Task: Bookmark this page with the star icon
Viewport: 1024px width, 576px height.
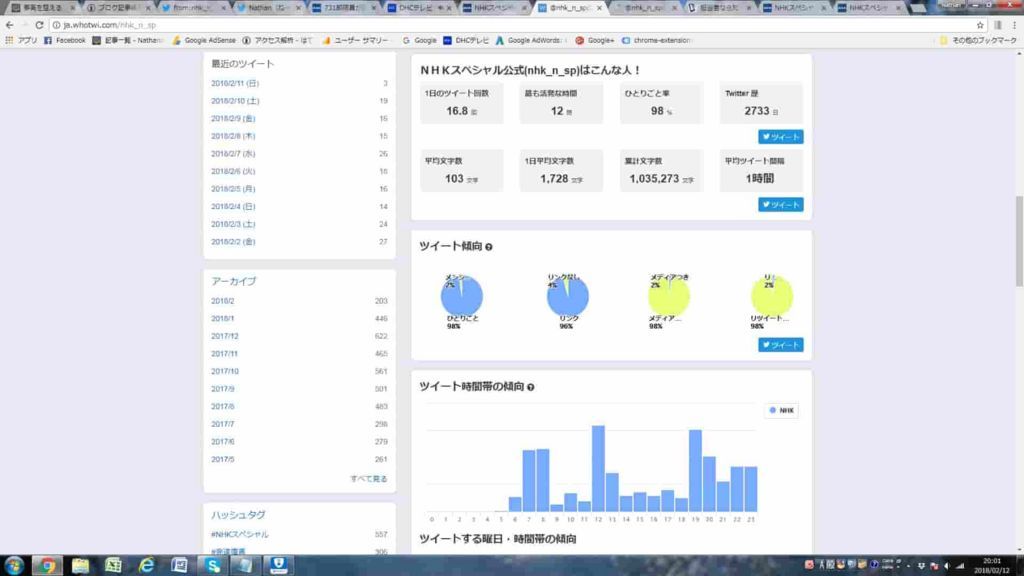Action: point(980,25)
